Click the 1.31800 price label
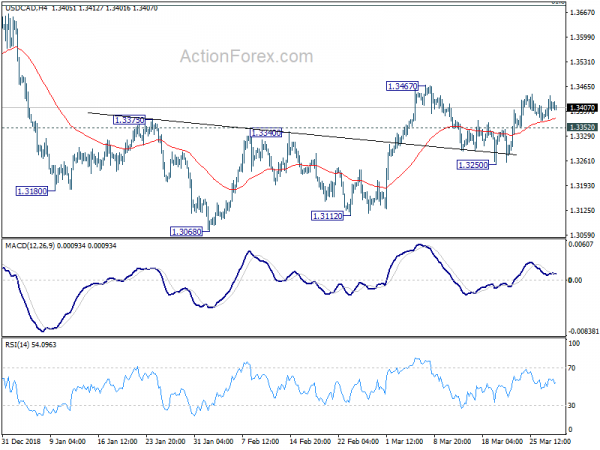This screenshot has width=600, height=450. pyautogui.click(x=32, y=191)
